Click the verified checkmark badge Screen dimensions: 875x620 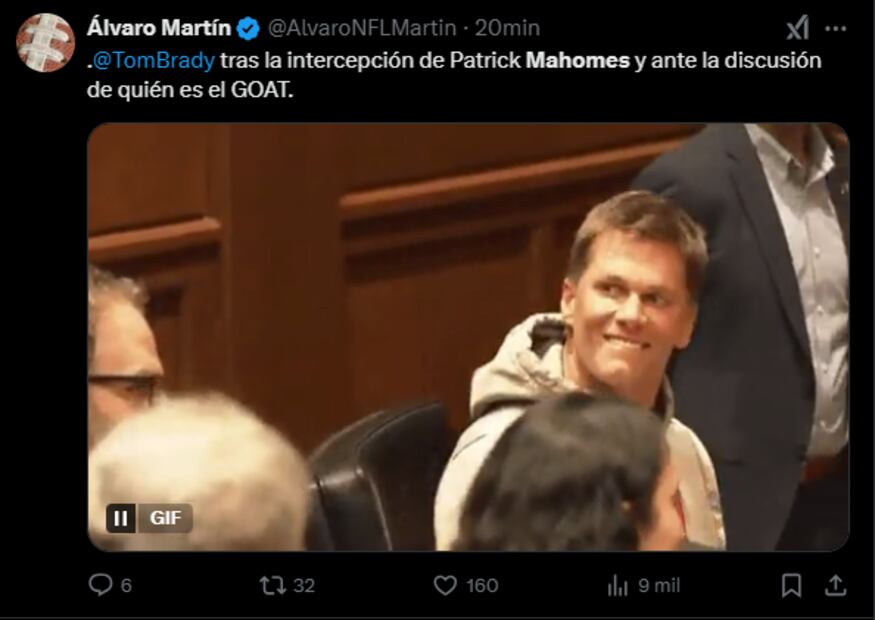248,28
